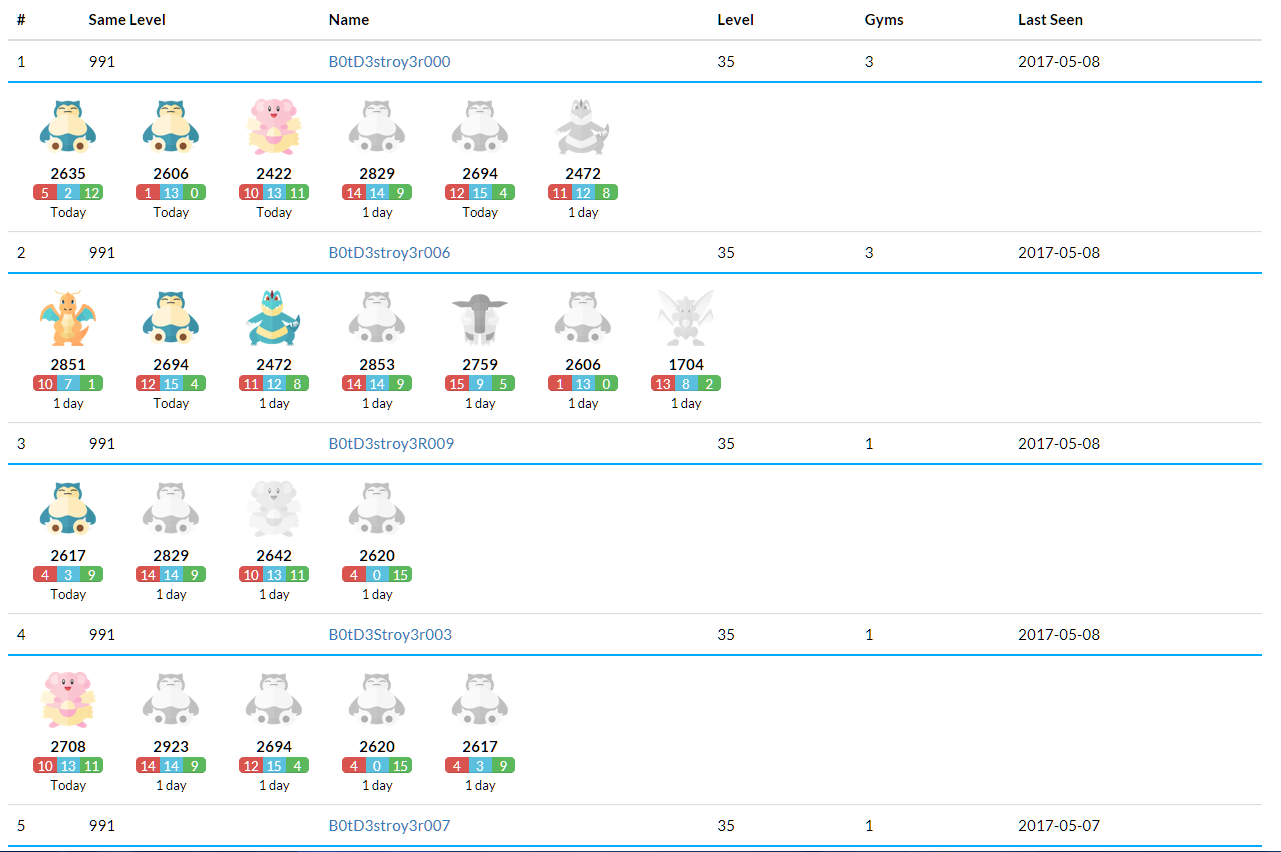The width and height of the screenshot is (1281, 852).
Task: Select colored 2617 CP Snorlax icon for B0tD3stroy3R009
Action: [x=68, y=508]
